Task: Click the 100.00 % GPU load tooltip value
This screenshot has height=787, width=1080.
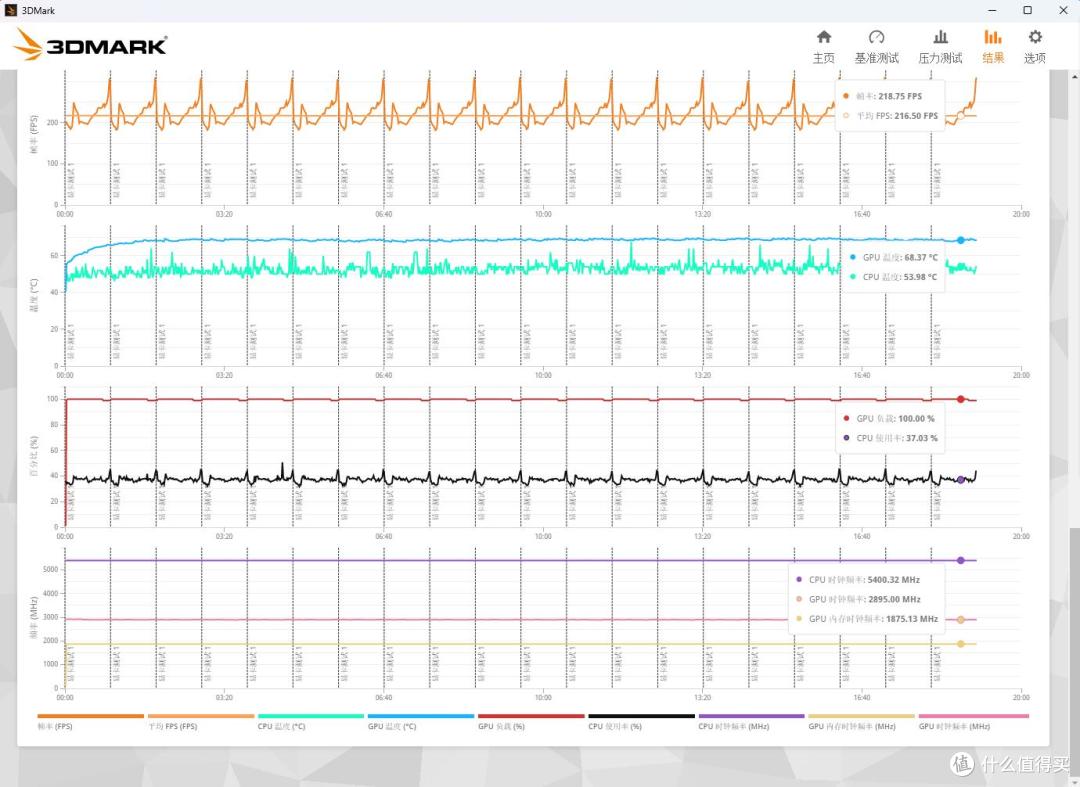Action: [917, 419]
